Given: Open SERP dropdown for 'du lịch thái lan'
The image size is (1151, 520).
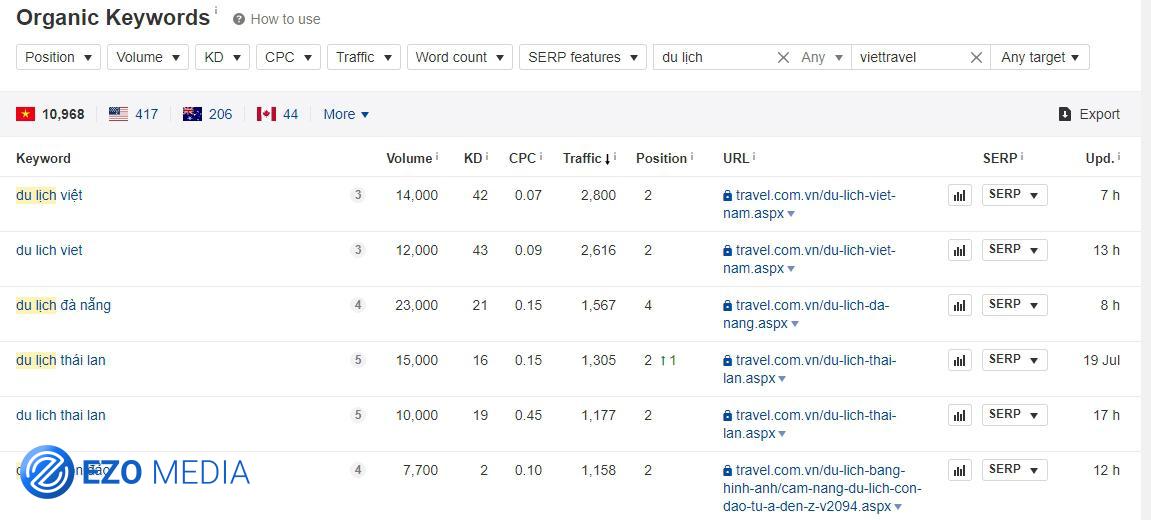Looking at the screenshot, I should (x=1014, y=360).
